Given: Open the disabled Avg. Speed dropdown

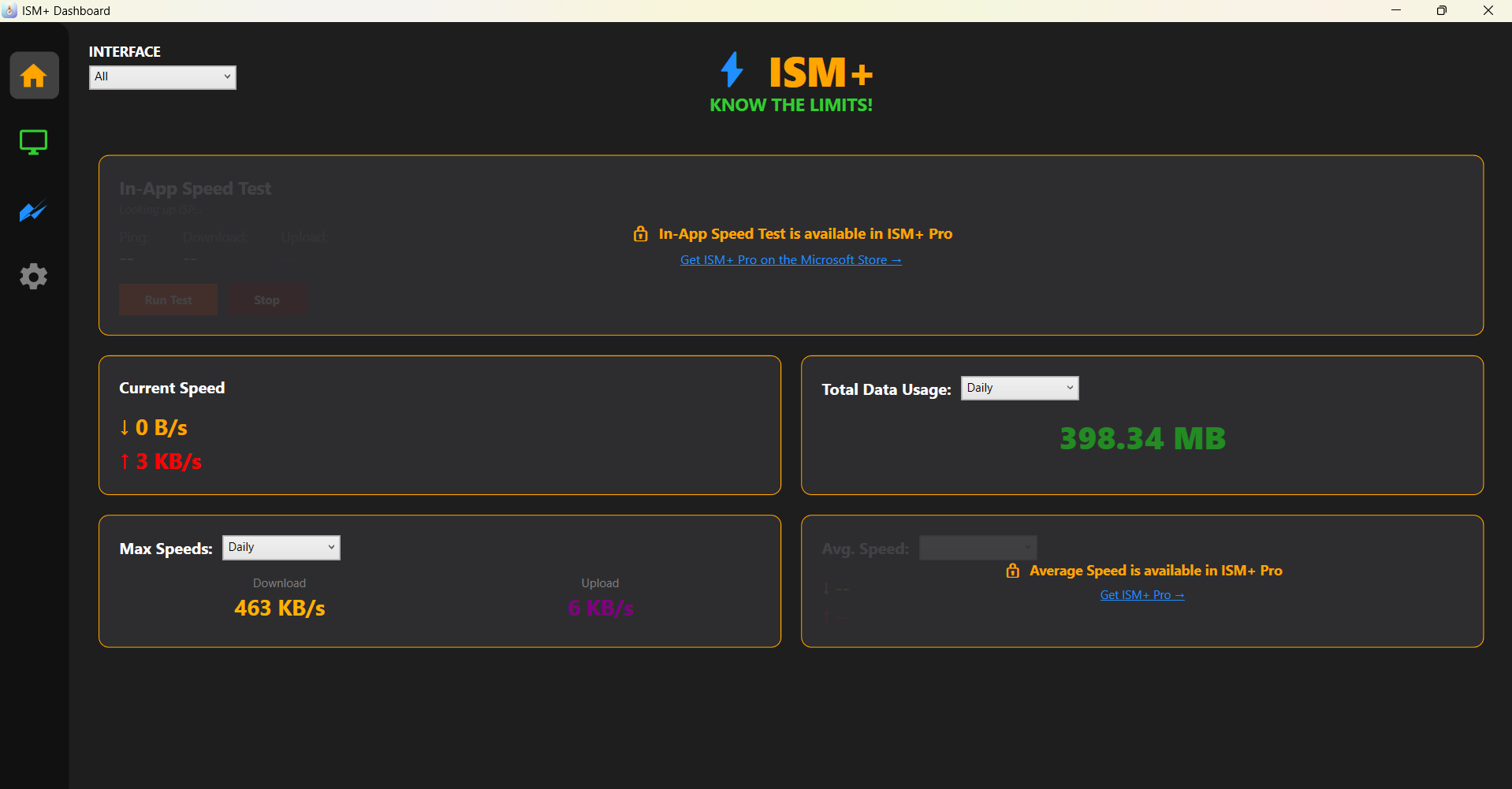Looking at the screenshot, I should click(x=978, y=548).
